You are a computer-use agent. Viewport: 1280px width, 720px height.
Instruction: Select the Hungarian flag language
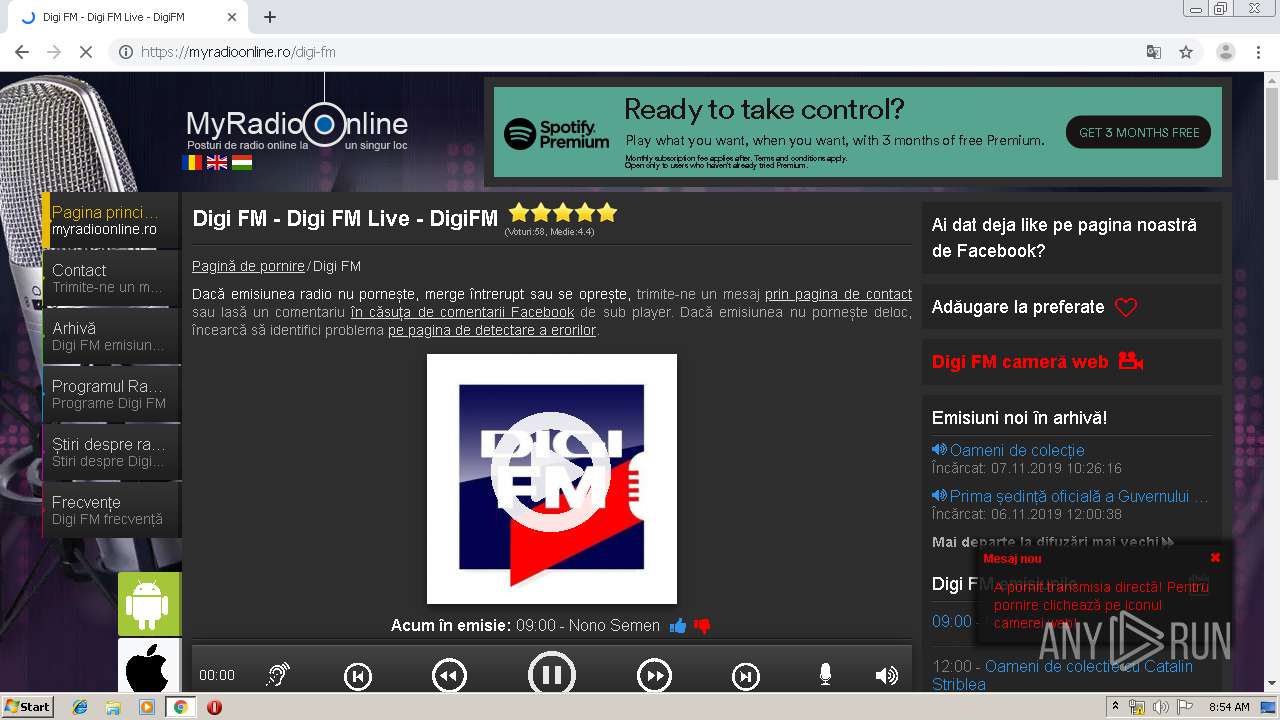(242, 162)
